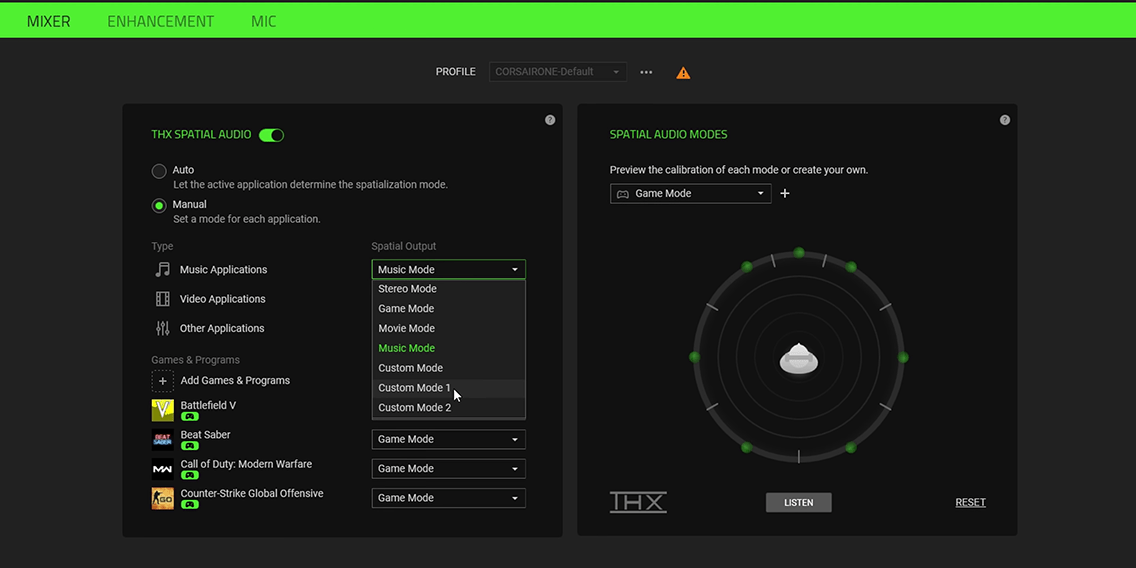The height and width of the screenshot is (568, 1136).
Task: Click the gamepad badge under Call of Duty
Action: [x=190, y=475]
